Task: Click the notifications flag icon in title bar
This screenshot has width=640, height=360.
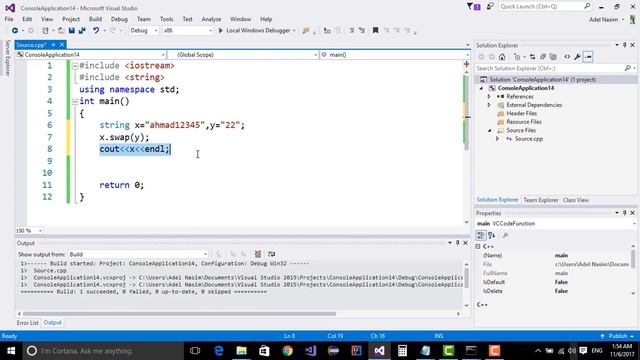Action: [x=473, y=7]
